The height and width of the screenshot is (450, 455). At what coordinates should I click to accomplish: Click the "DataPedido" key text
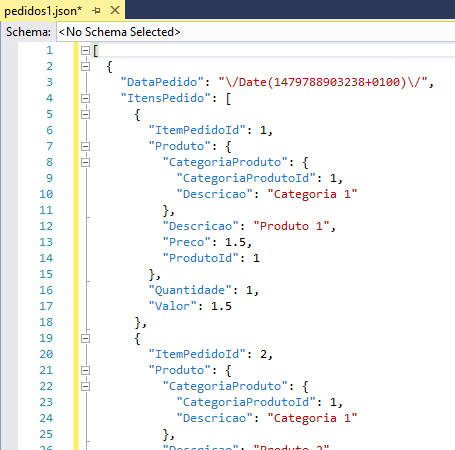162,82
